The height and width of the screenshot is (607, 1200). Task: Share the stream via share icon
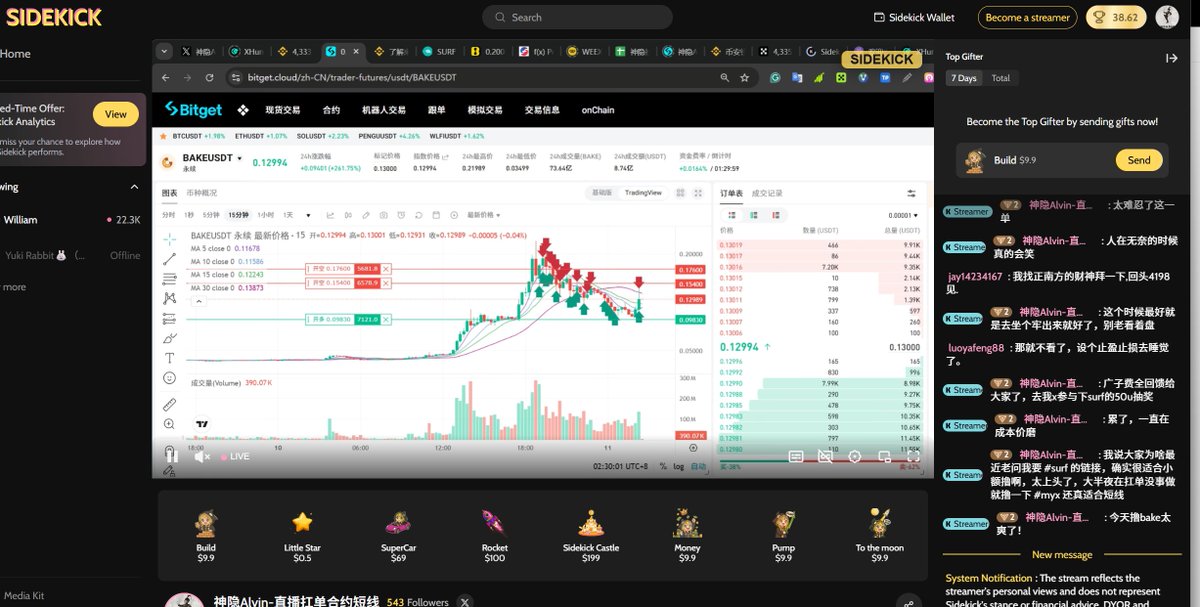click(908, 601)
